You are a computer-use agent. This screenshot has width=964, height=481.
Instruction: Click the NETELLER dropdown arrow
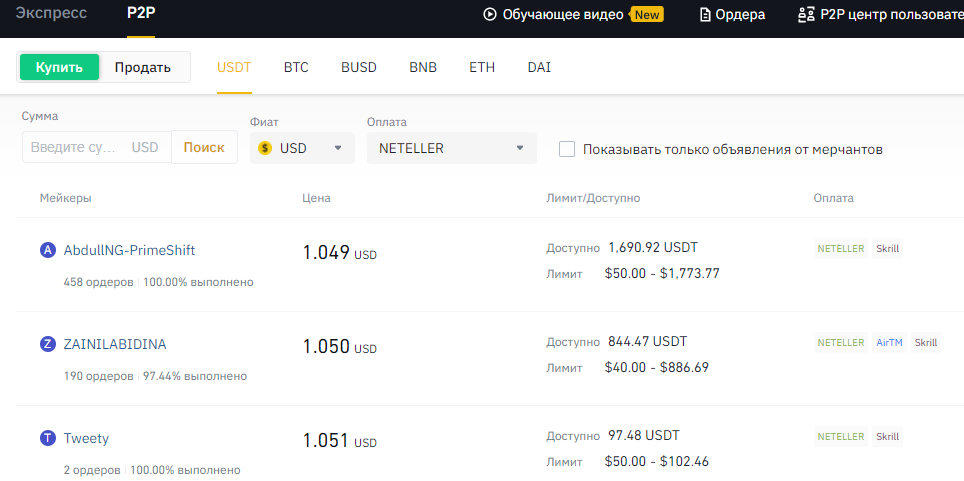(520, 148)
